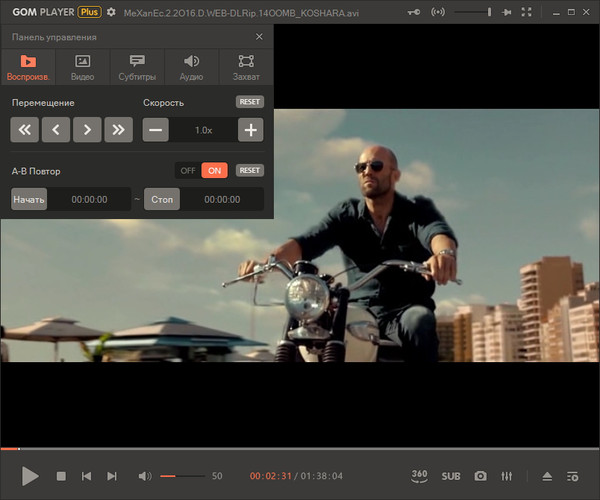Screen dimensions: 600x500
Task: Open the equalizer control panel icon
Action: tap(507, 476)
